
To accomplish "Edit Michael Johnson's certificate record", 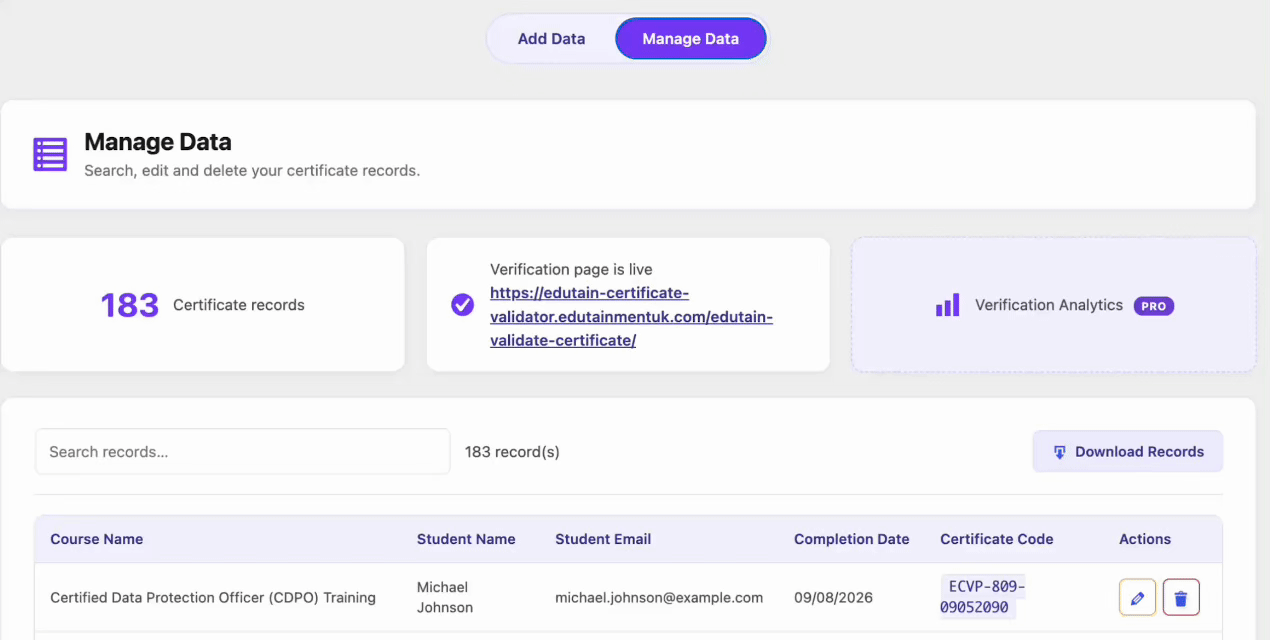I will (x=1137, y=598).
